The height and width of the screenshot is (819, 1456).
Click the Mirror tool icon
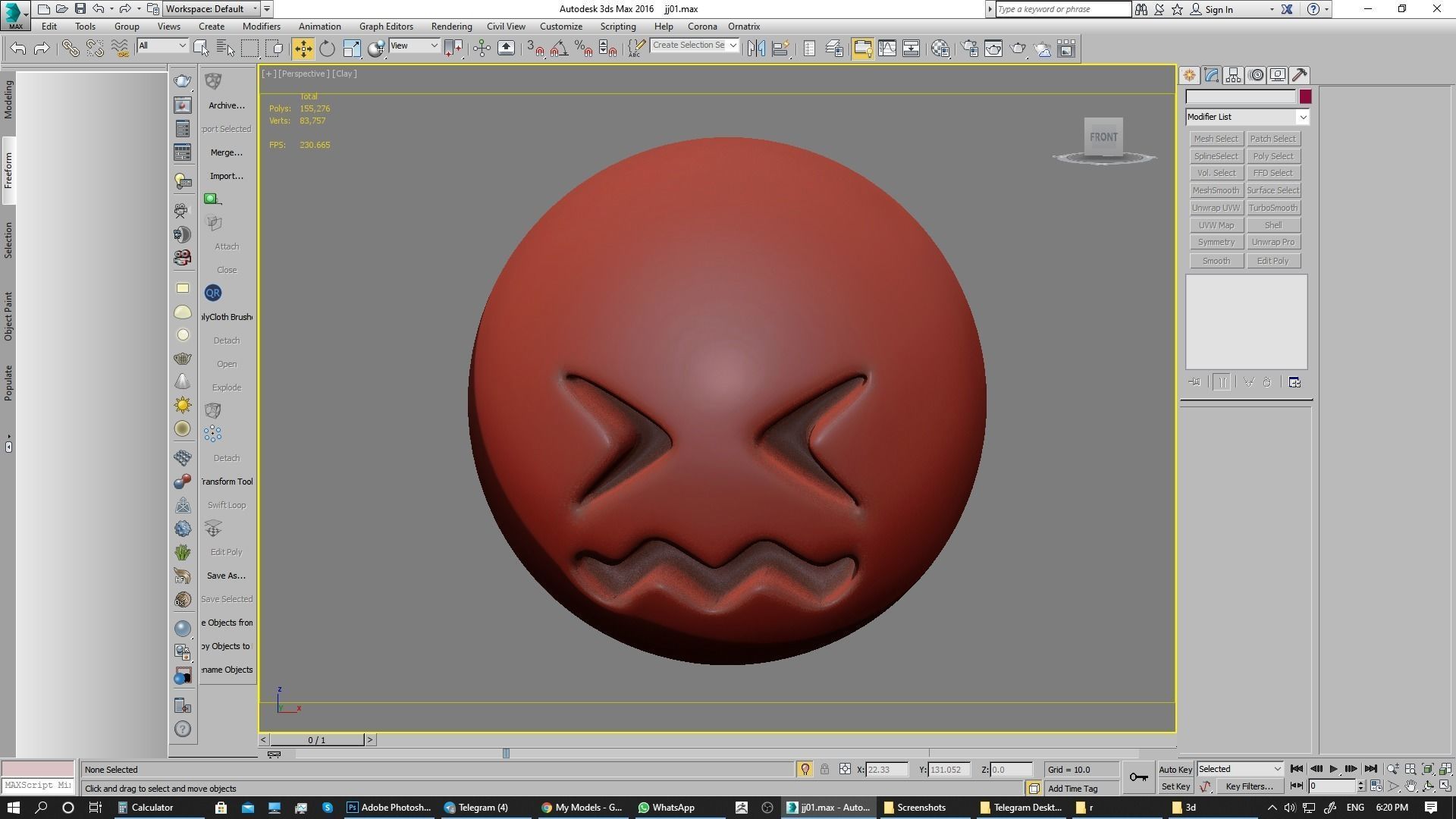coord(756,49)
